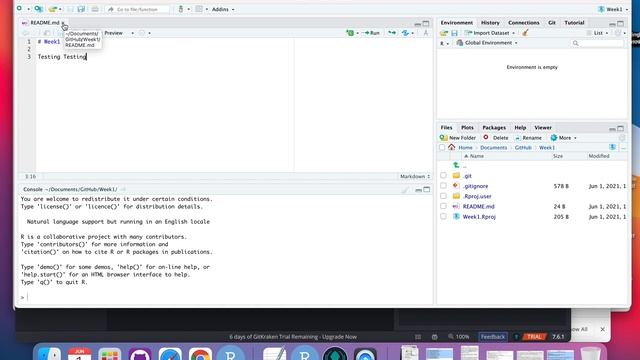Image resolution: width=640 pixels, height=360 pixels.
Task: Open Chrome from the Dock
Action: click(200, 353)
